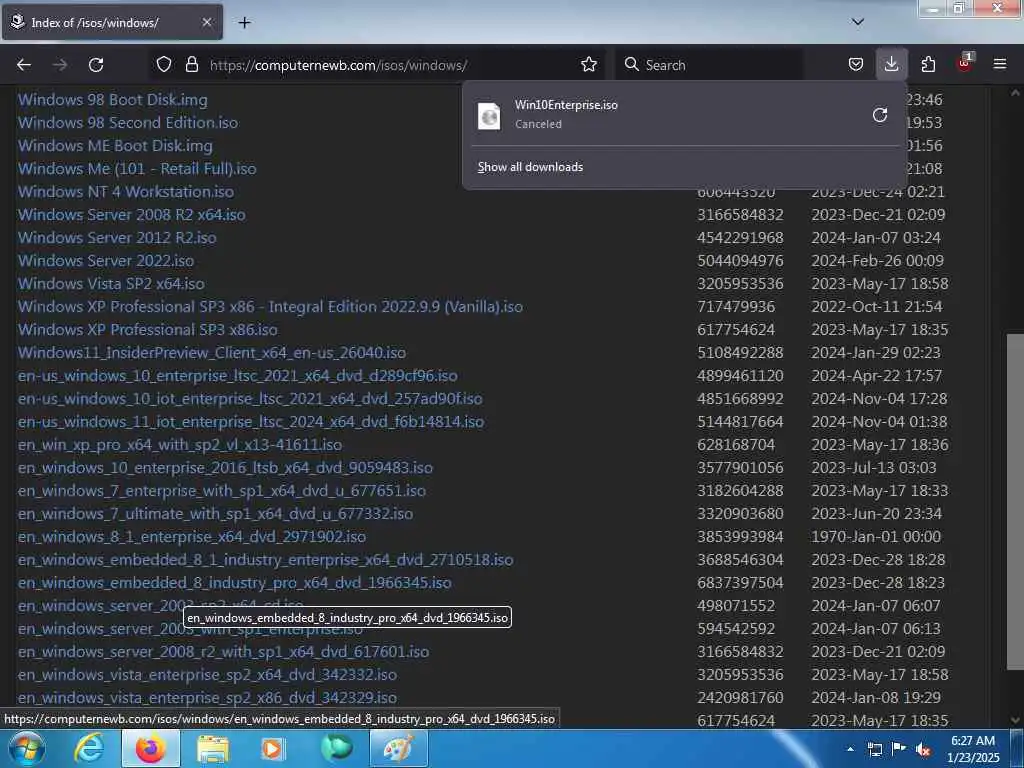Download en-us_windows_10_iot_enterprise_ltsc_2021 iso

[x=250, y=398]
